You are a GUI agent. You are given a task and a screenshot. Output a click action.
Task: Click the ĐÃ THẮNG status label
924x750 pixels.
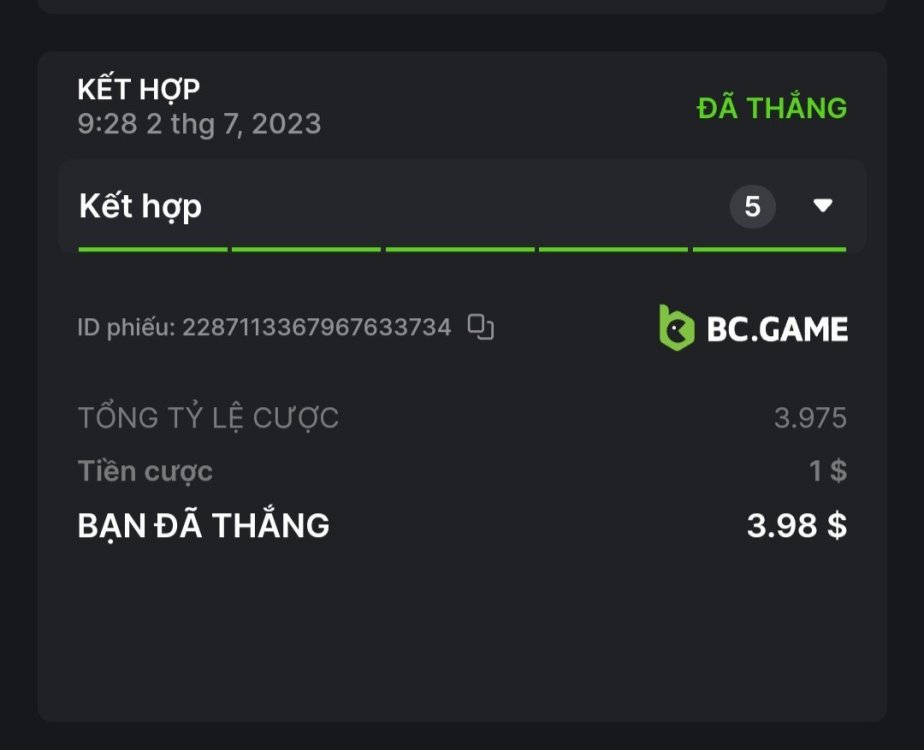tap(771, 108)
